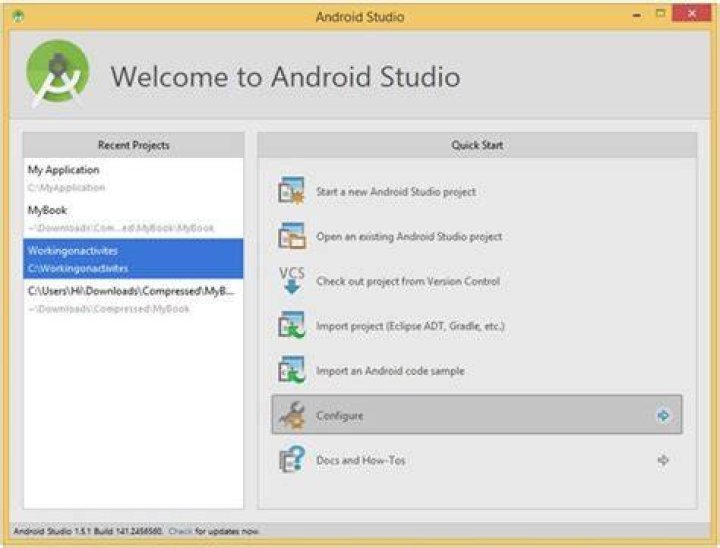The image size is (720, 548).
Task: Click the large Android Studio logo
Action: point(57,73)
